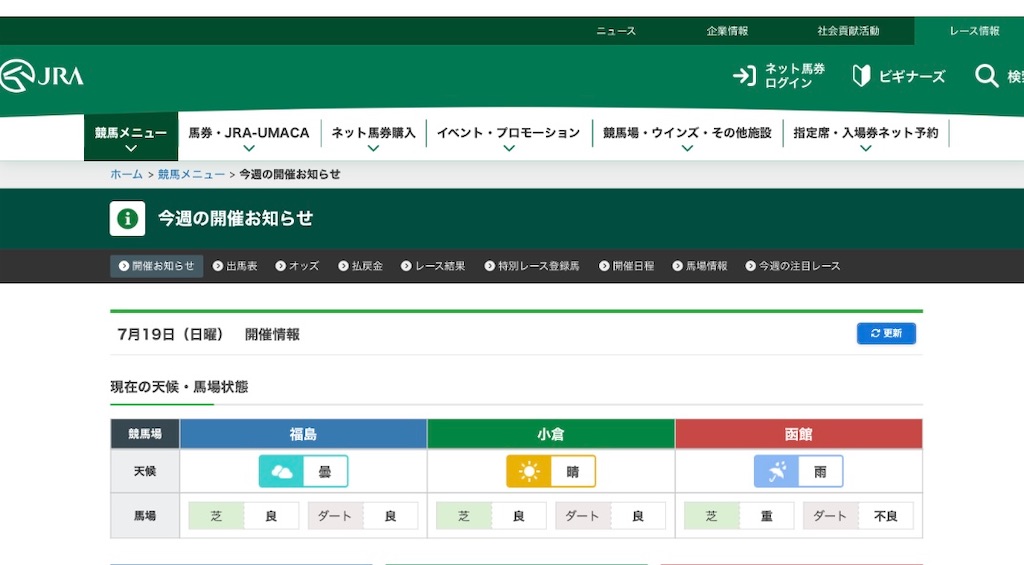The width and height of the screenshot is (1024, 565).
Task: Expand the イベント・プロモーション chevron
Action: pos(509,149)
